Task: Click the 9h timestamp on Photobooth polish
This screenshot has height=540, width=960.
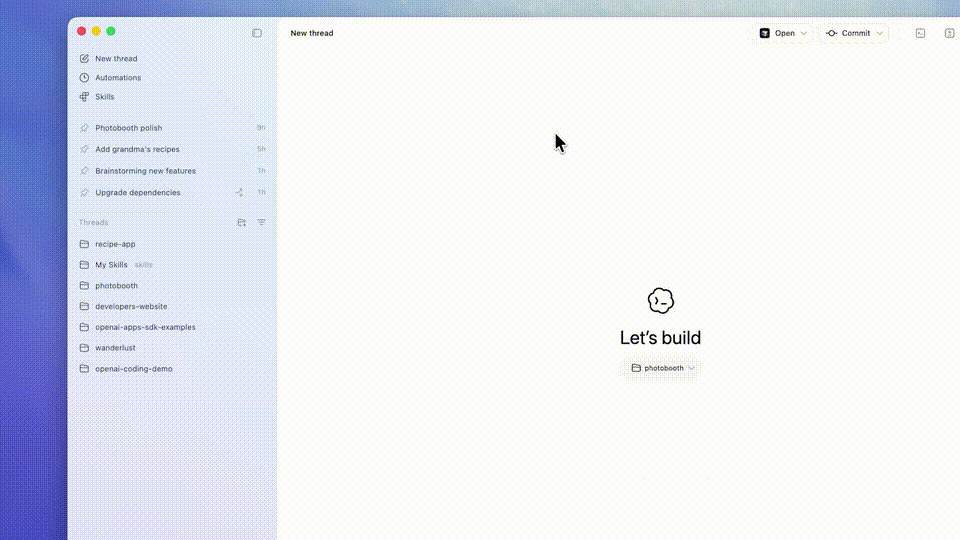Action: [261, 128]
